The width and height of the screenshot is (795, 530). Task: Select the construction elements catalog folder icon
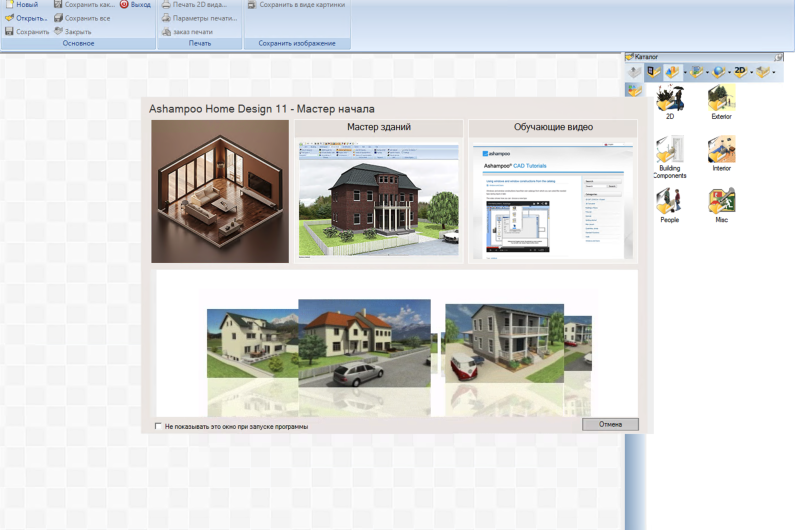point(653,73)
